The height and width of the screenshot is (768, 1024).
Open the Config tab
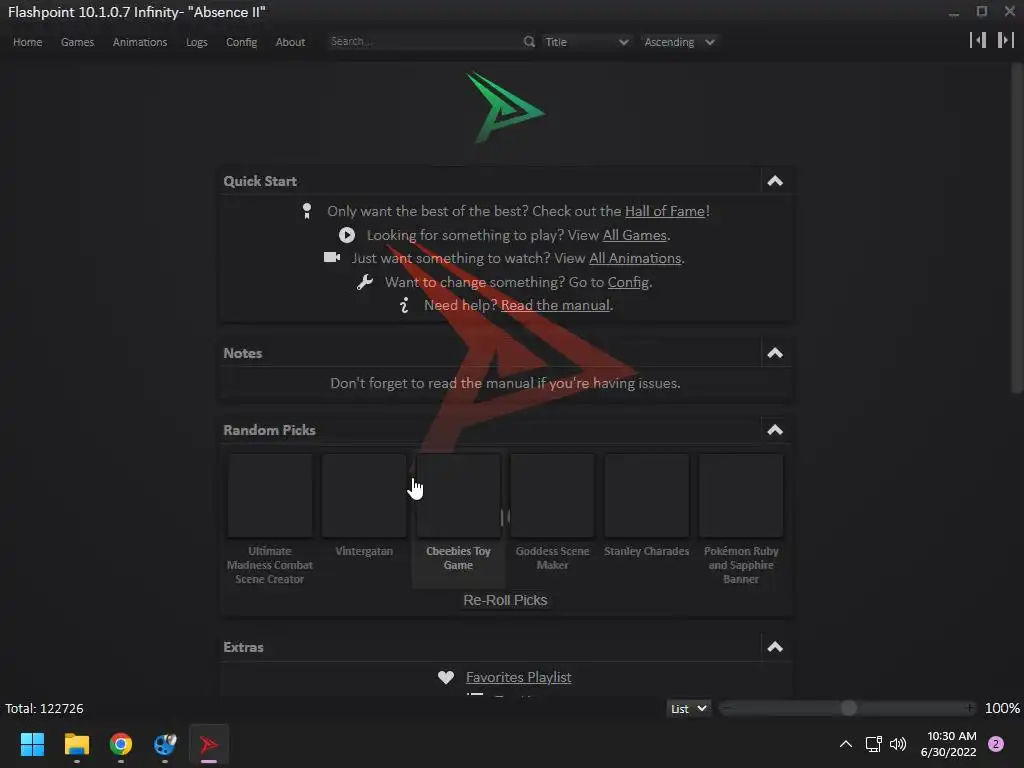click(241, 42)
